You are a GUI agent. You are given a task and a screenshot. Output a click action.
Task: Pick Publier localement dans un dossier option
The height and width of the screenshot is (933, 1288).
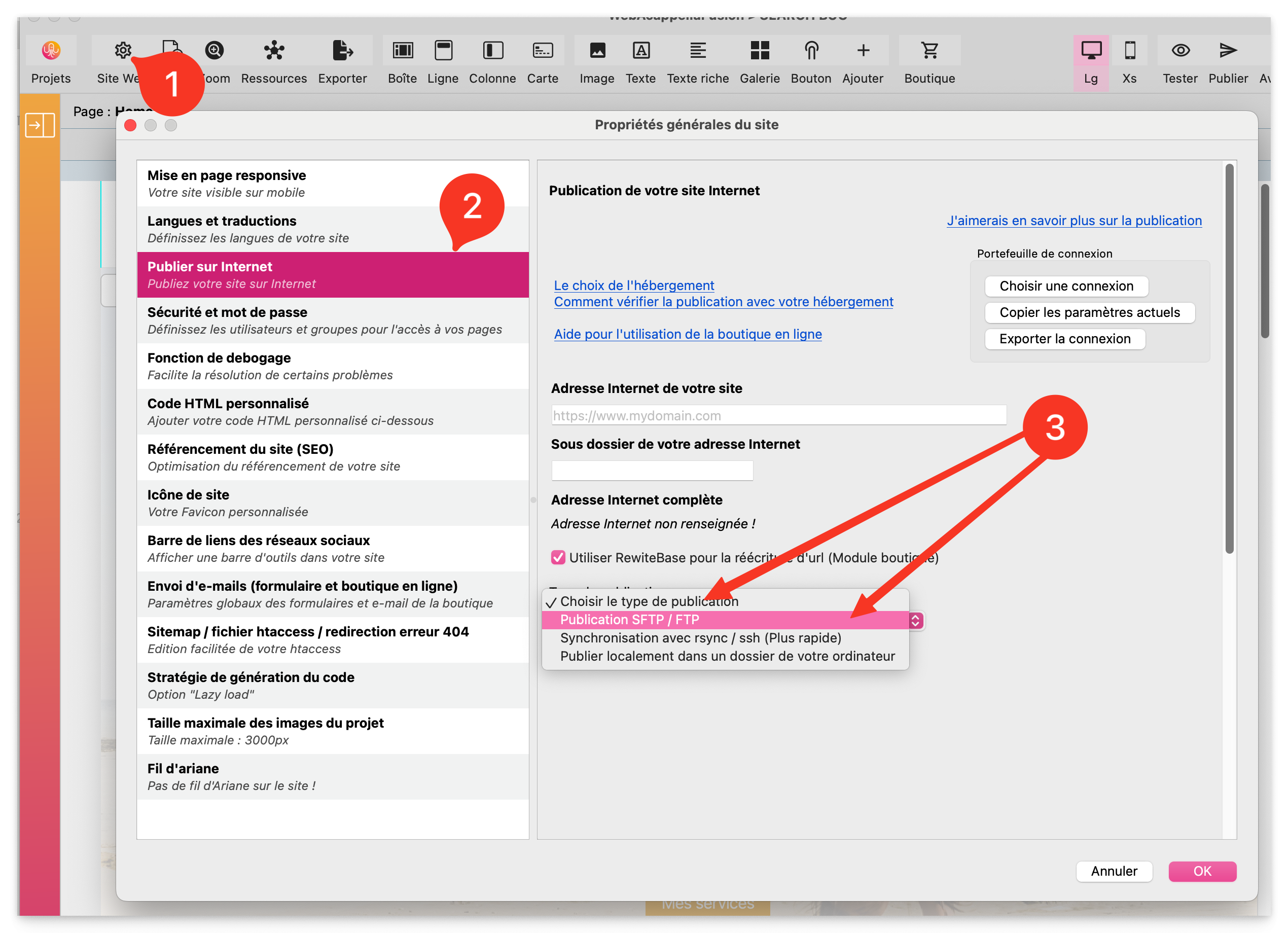[727, 655]
